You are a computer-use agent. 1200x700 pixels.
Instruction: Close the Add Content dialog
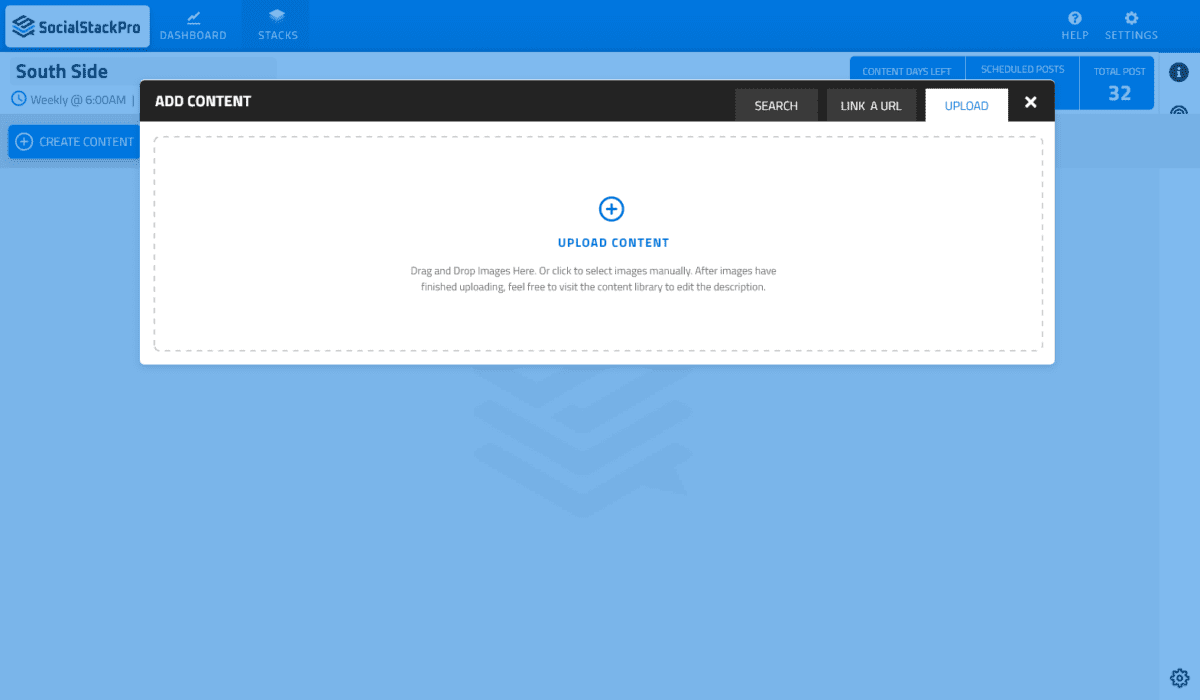1031,102
